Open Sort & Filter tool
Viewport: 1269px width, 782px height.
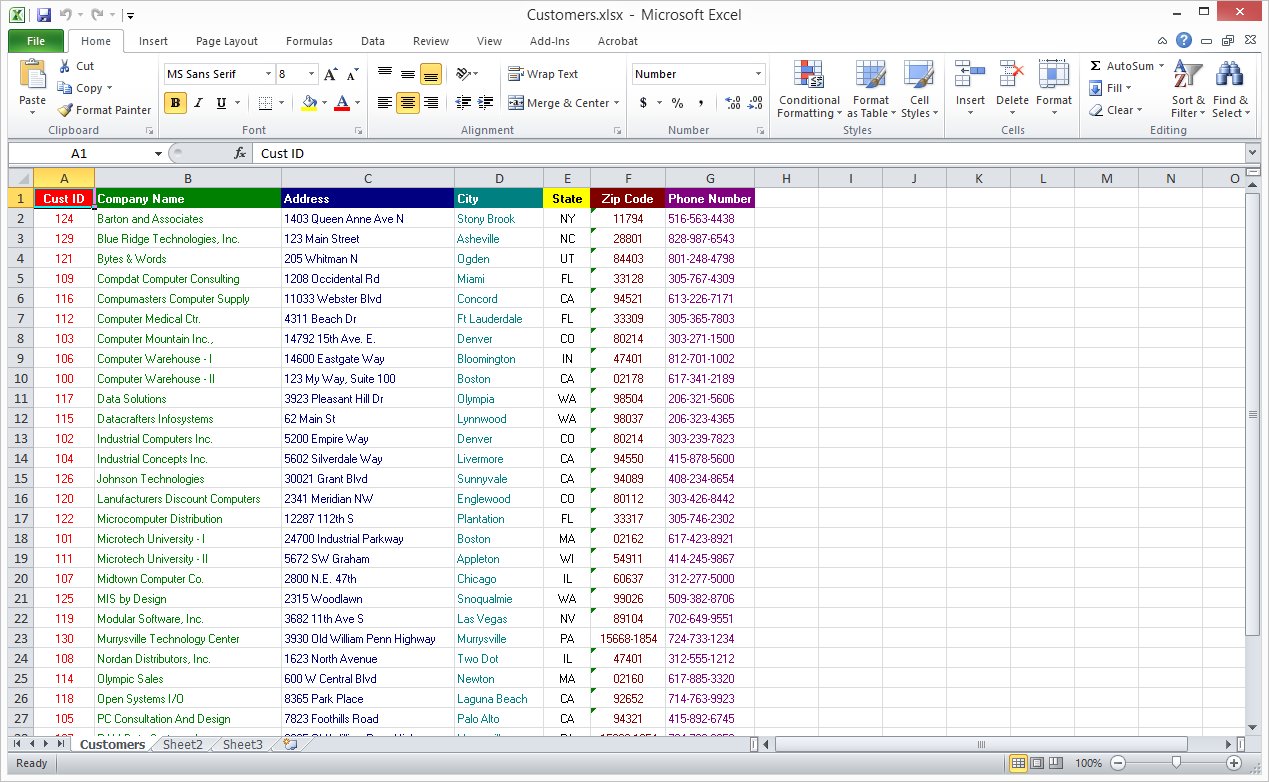pyautogui.click(x=1188, y=76)
